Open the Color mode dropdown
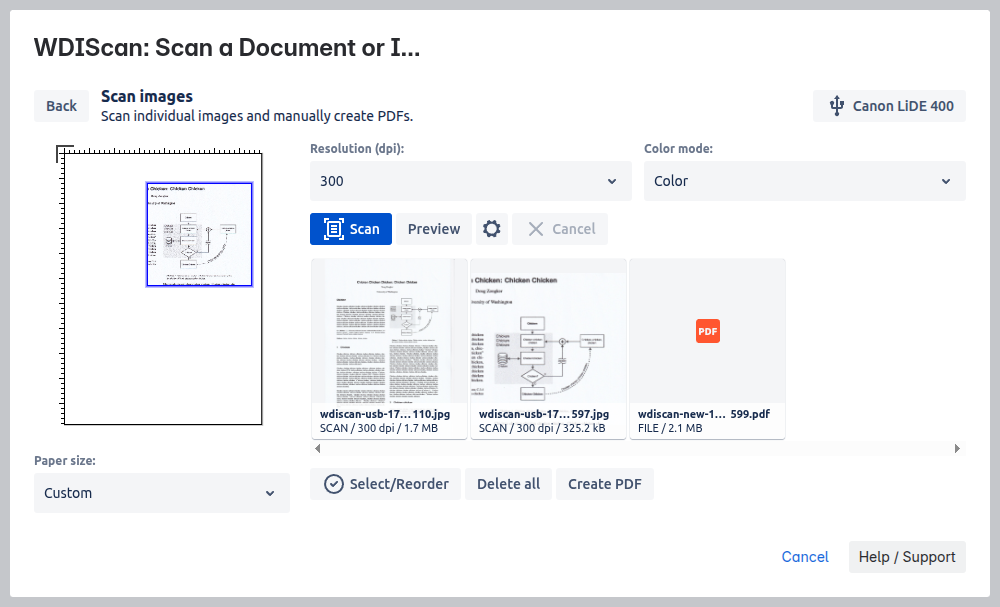The image size is (1000, 607). pyautogui.click(x=805, y=181)
